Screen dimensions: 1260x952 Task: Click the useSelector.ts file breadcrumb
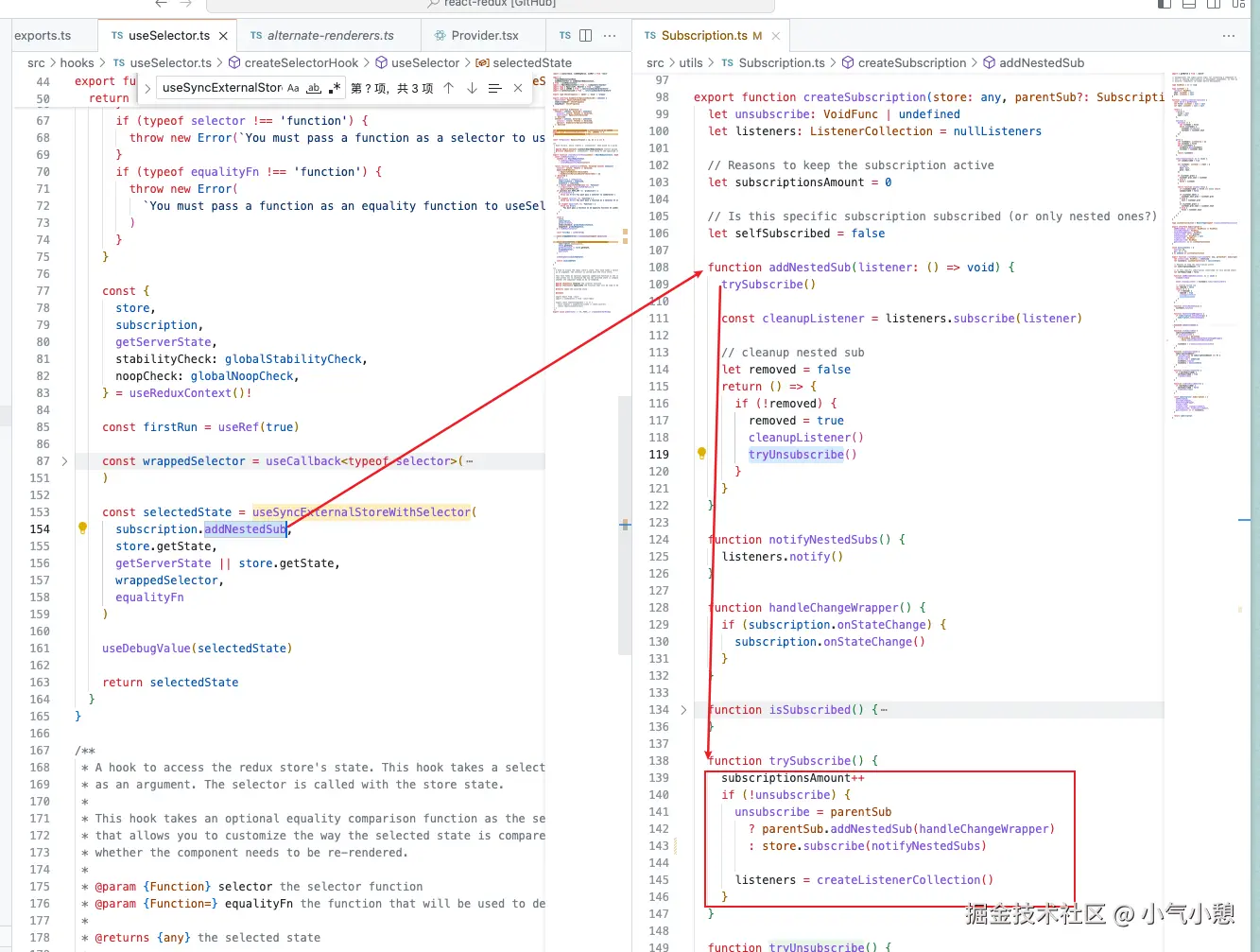click(x=163, y=63)
